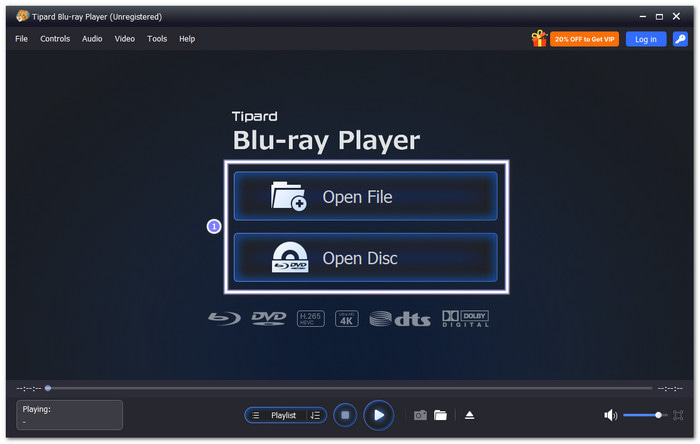Toggle fullscreen mode icon
This screenshot has width=700, height=444.
(x=678, y=415)
